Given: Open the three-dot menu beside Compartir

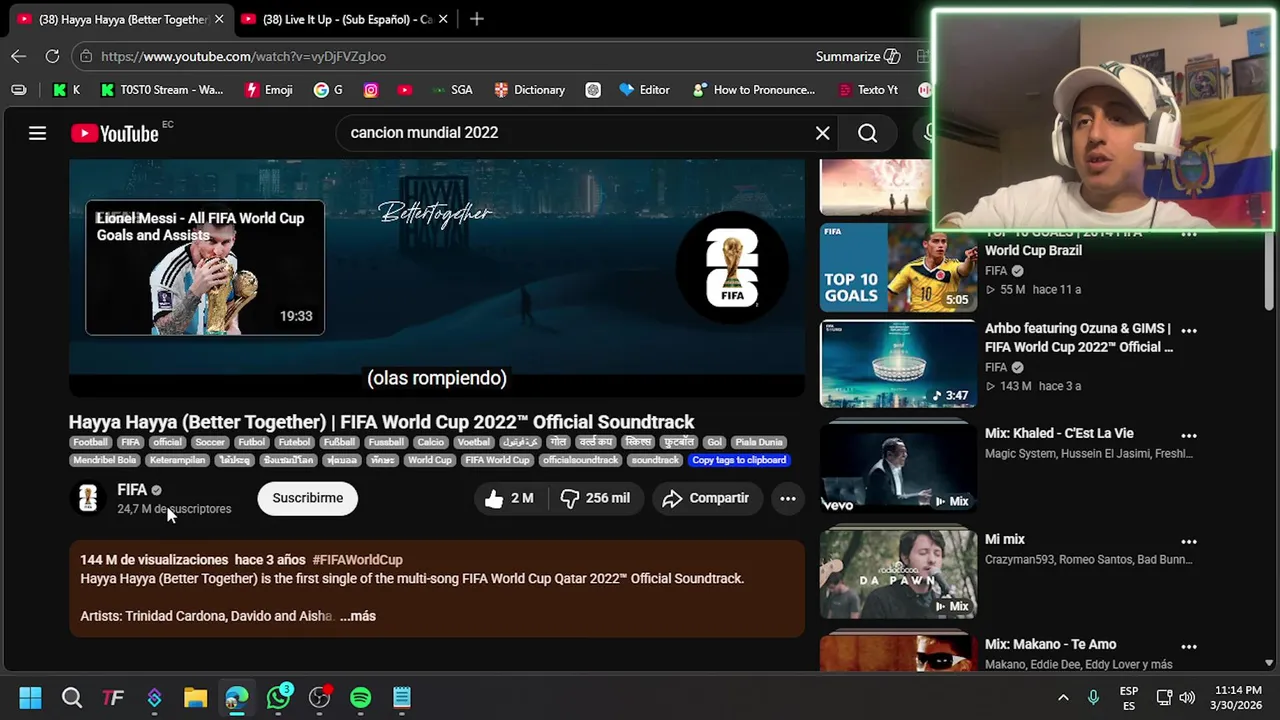Looking at the screenshot, I should click(788, 498).
